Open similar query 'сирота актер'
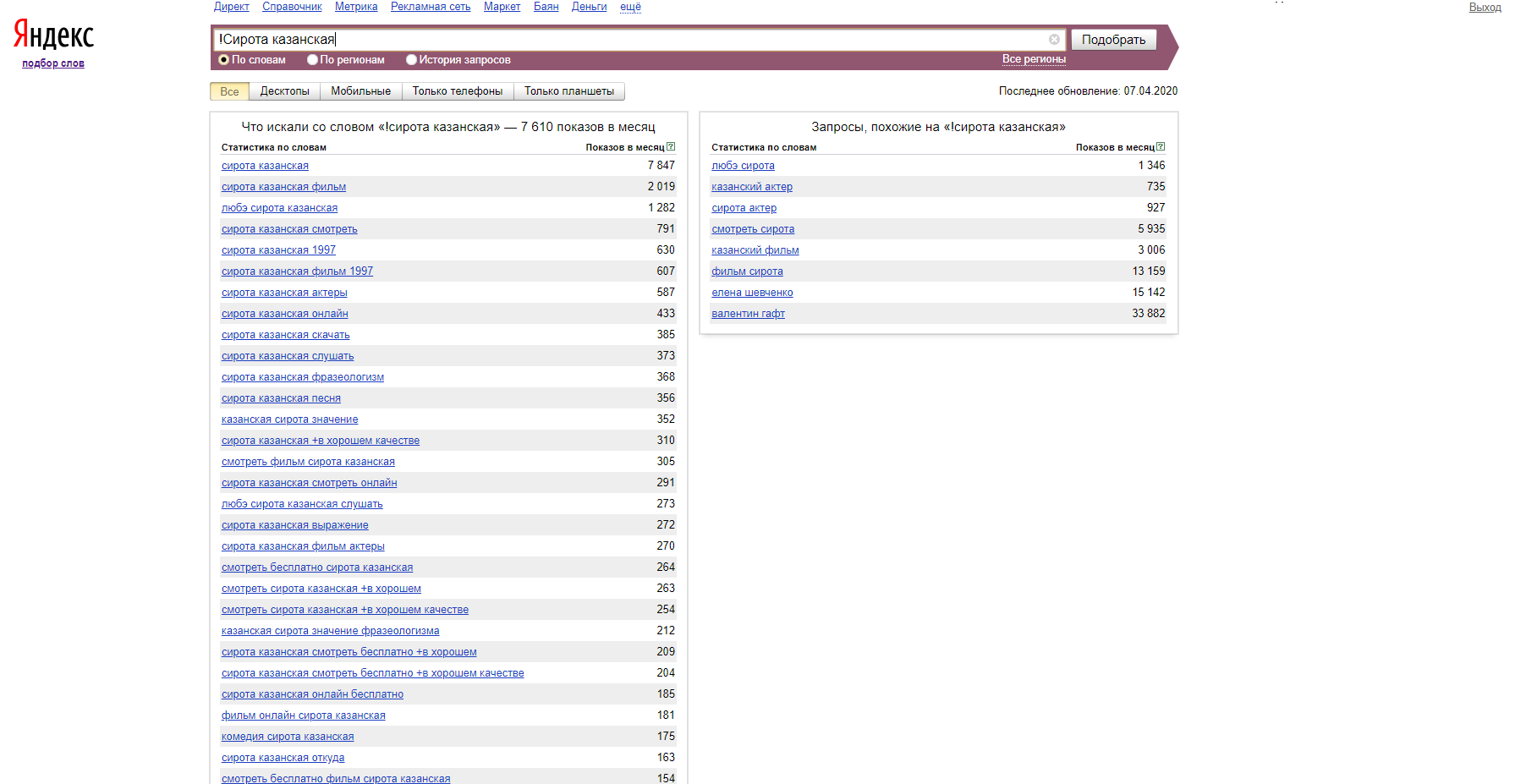 click(744, 208)
